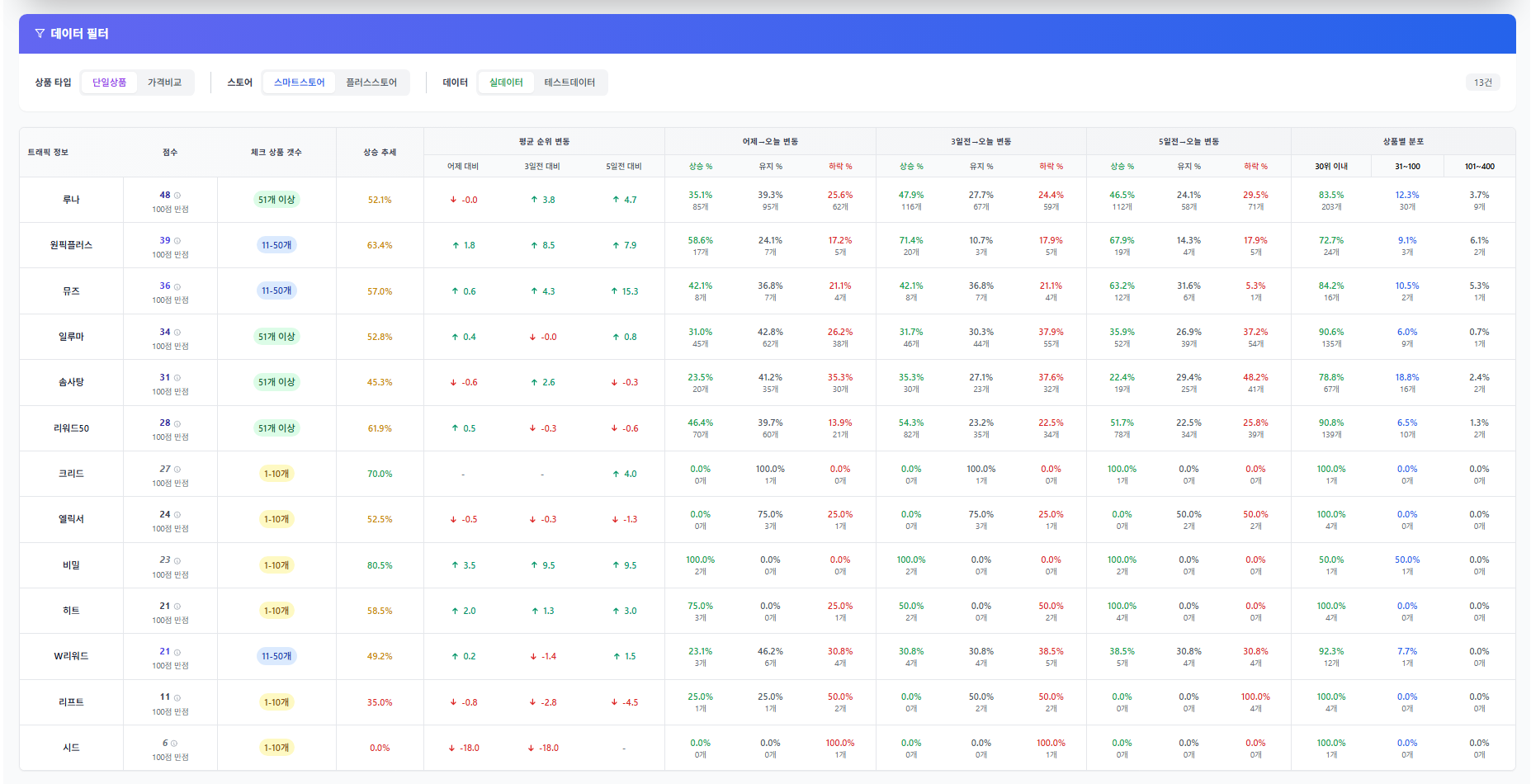Click info icon next to 히트 score 21
Image resolution: width=1531 pixels, height=784 pixels.
pos(177,607)
